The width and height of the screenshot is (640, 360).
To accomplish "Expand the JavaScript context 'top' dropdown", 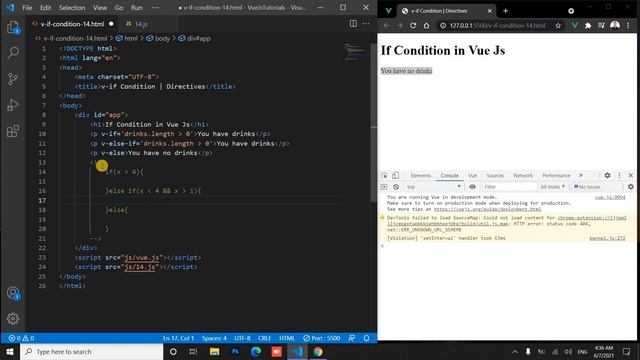I will pyautogui.click(x=433, y=187).
